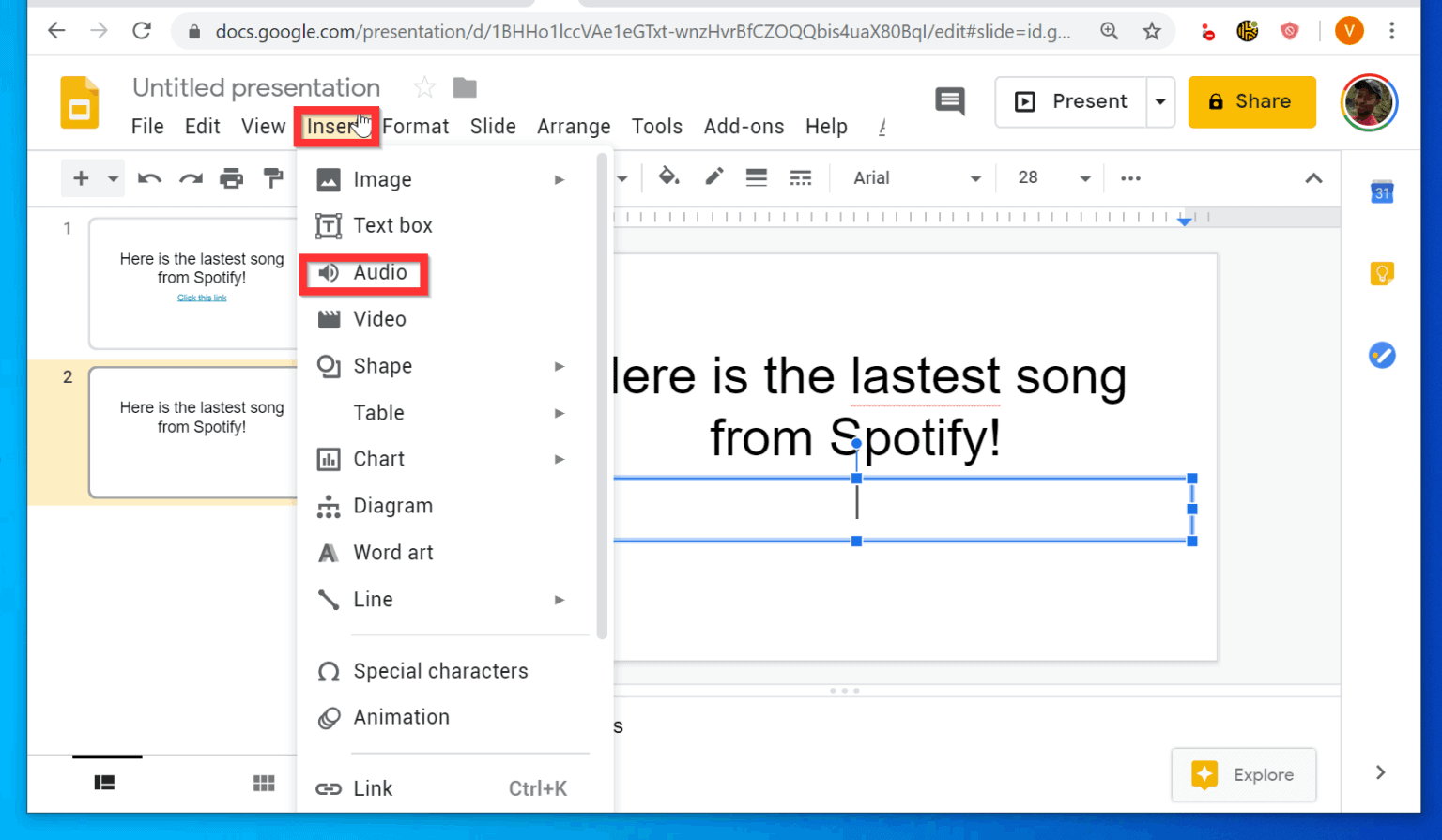Switch to filmstrip view
This screenshot has width=1442, height=840.
[x=105, y=783]
